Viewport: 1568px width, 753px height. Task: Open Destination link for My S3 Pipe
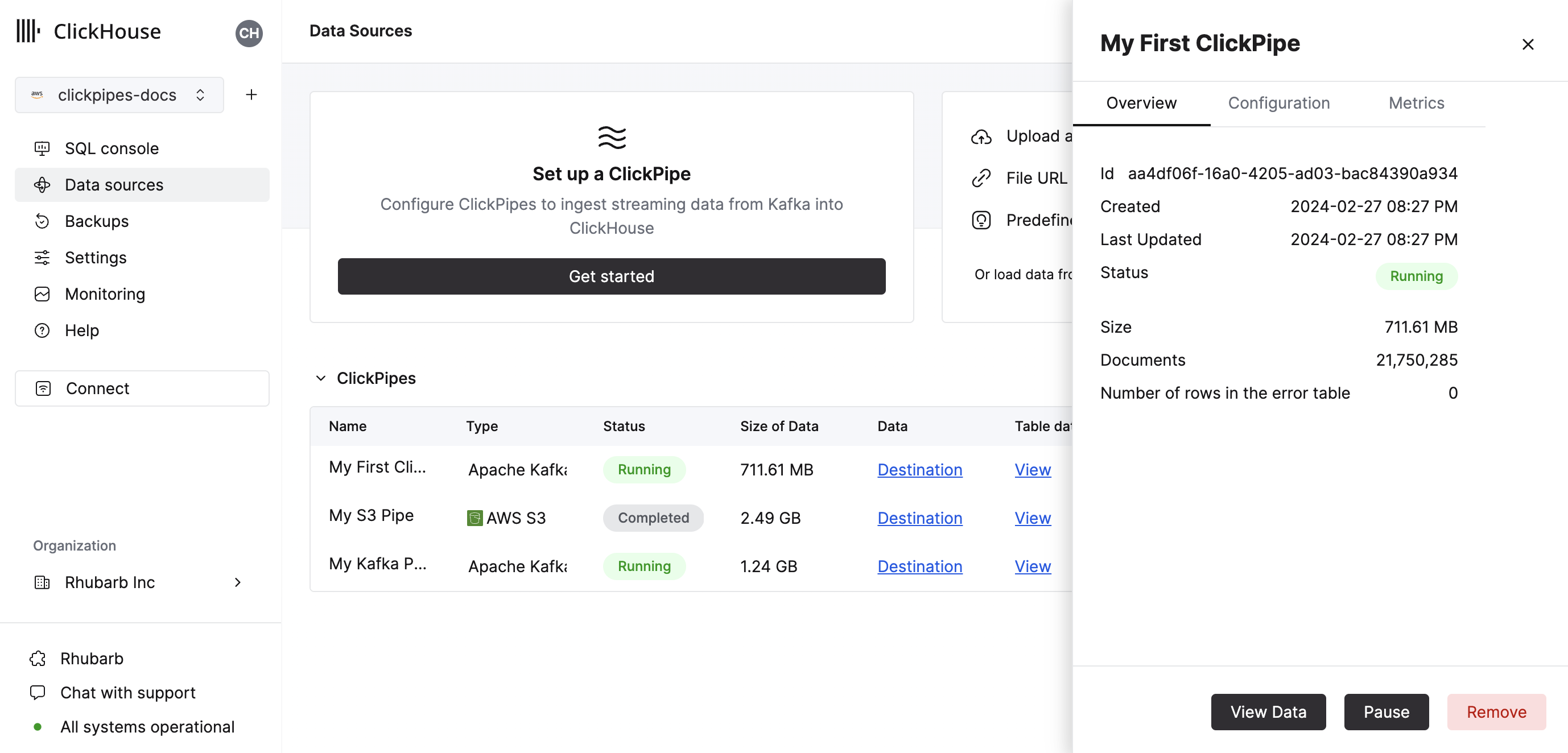[919, 517]
